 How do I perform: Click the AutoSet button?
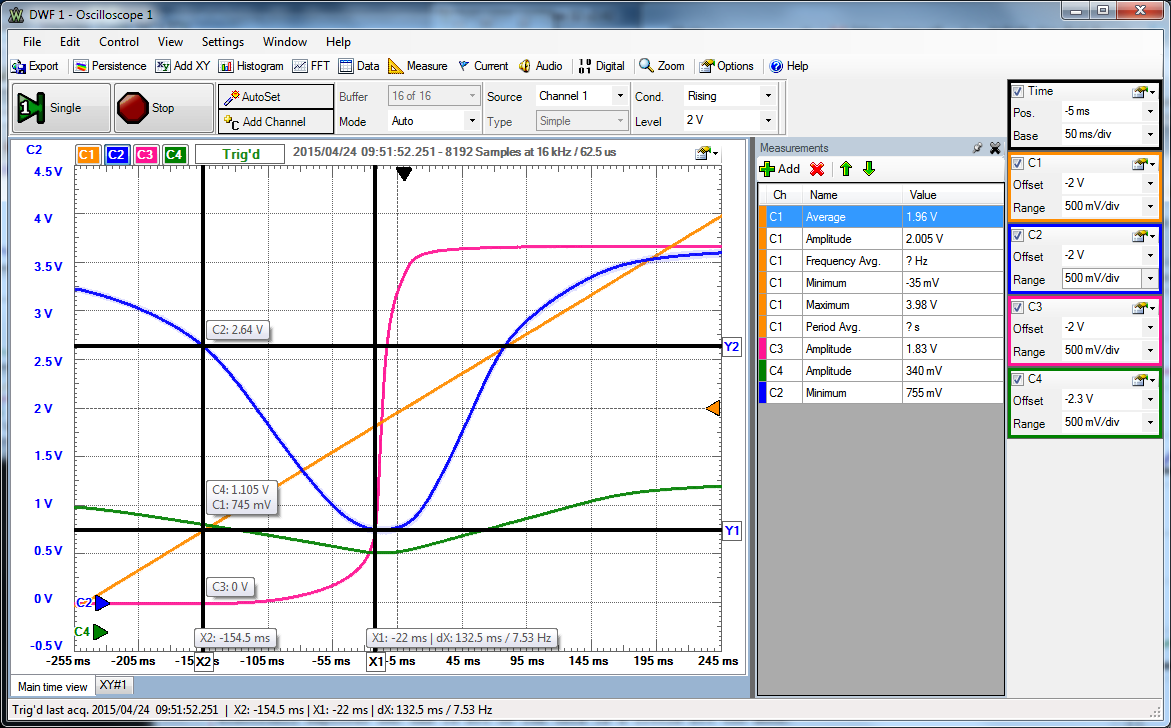pos(275,97)
